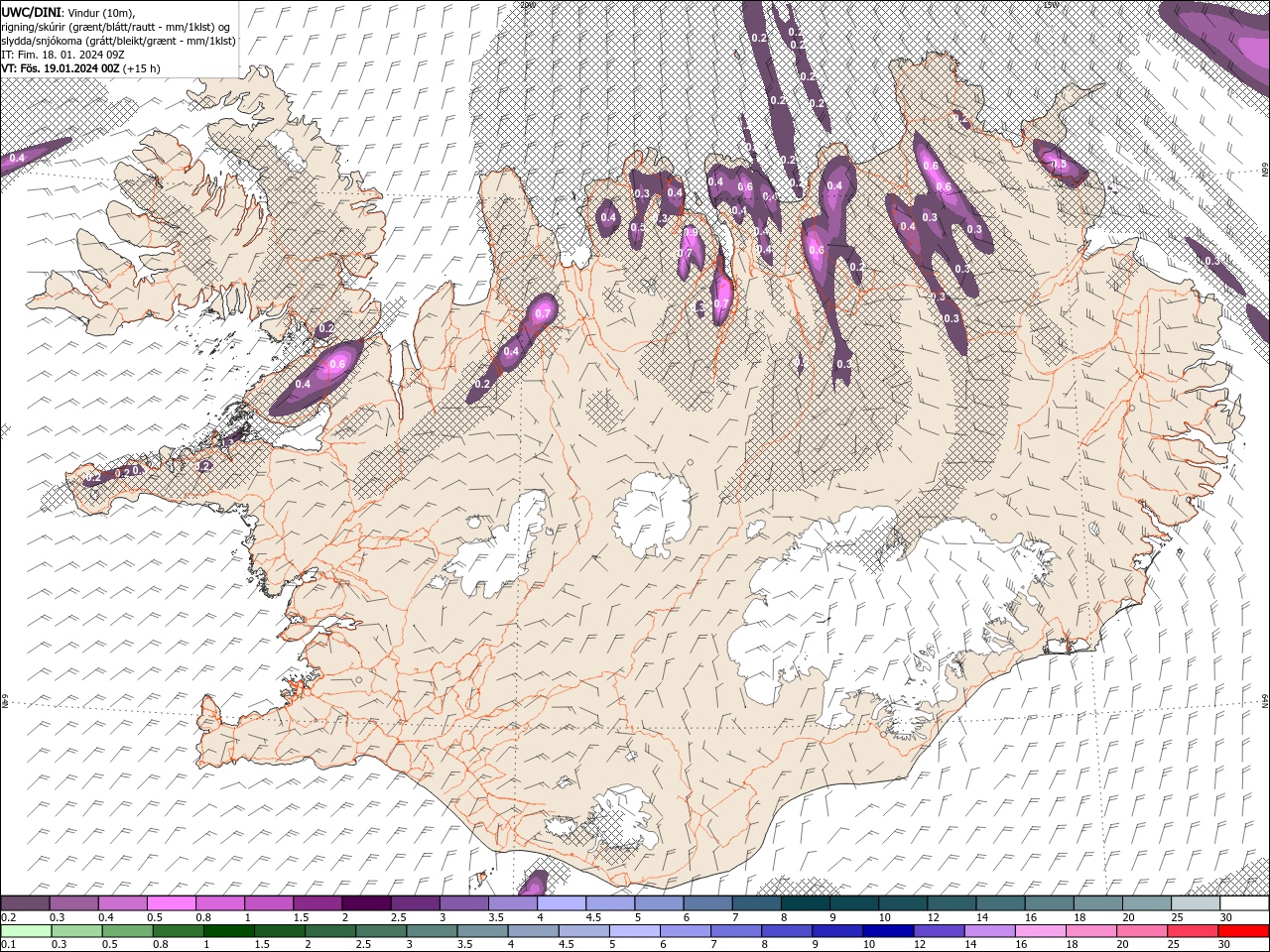Click the '64N' latitude label on right edge
The image size is (1270, 952).
pos(1265,700)
